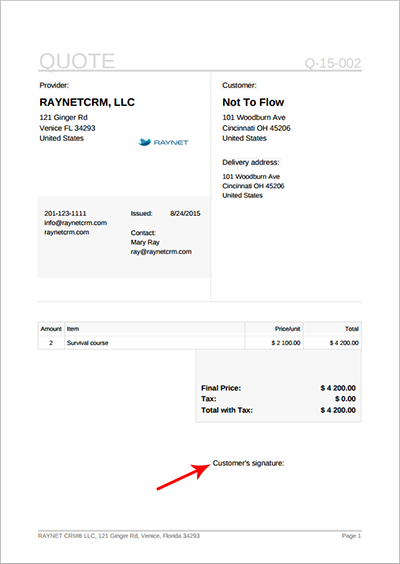Open the raynetcrm.com website text
The image size is (400, 564).
click(x=67, y=232)
